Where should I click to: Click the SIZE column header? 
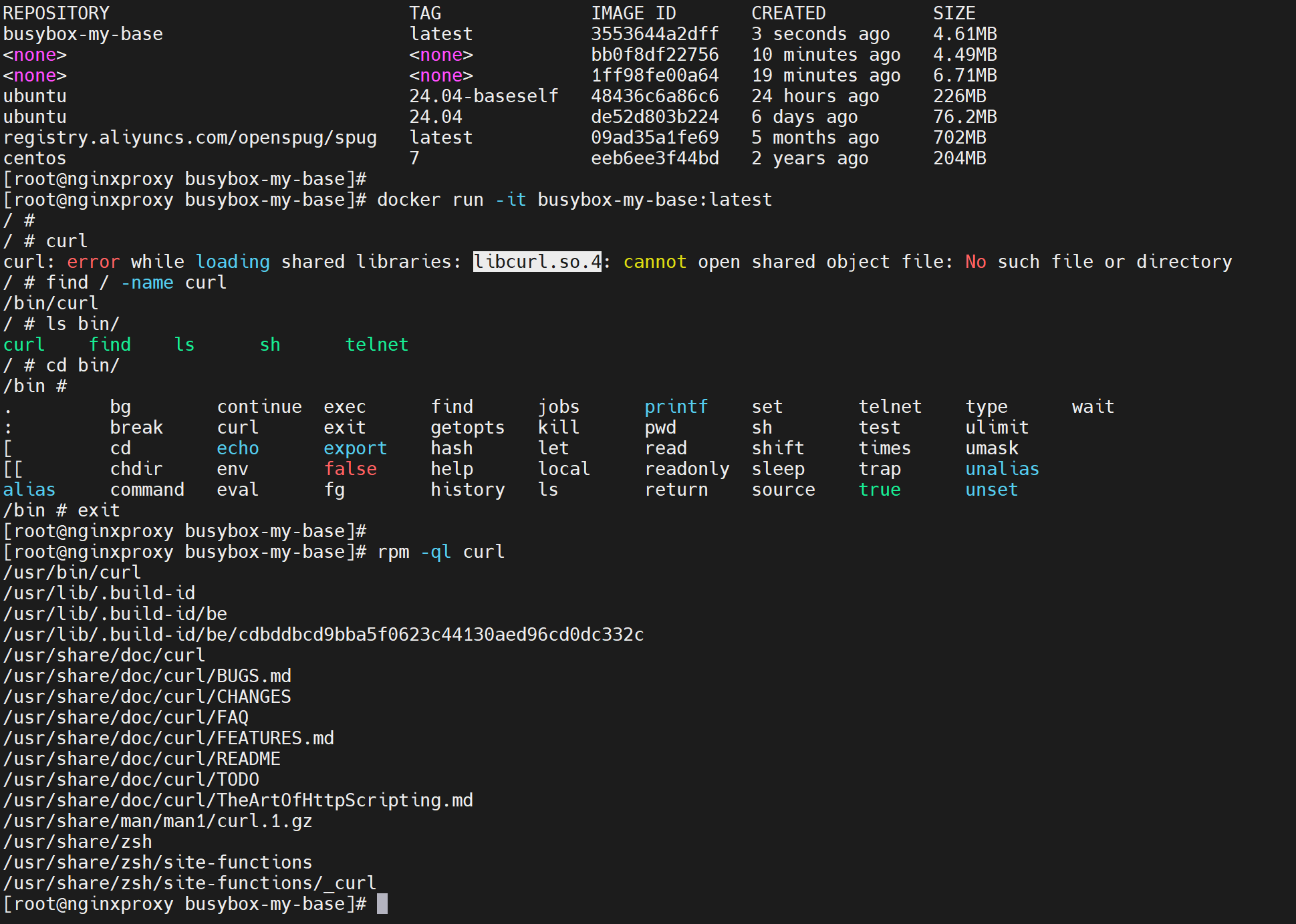(954, 13)
